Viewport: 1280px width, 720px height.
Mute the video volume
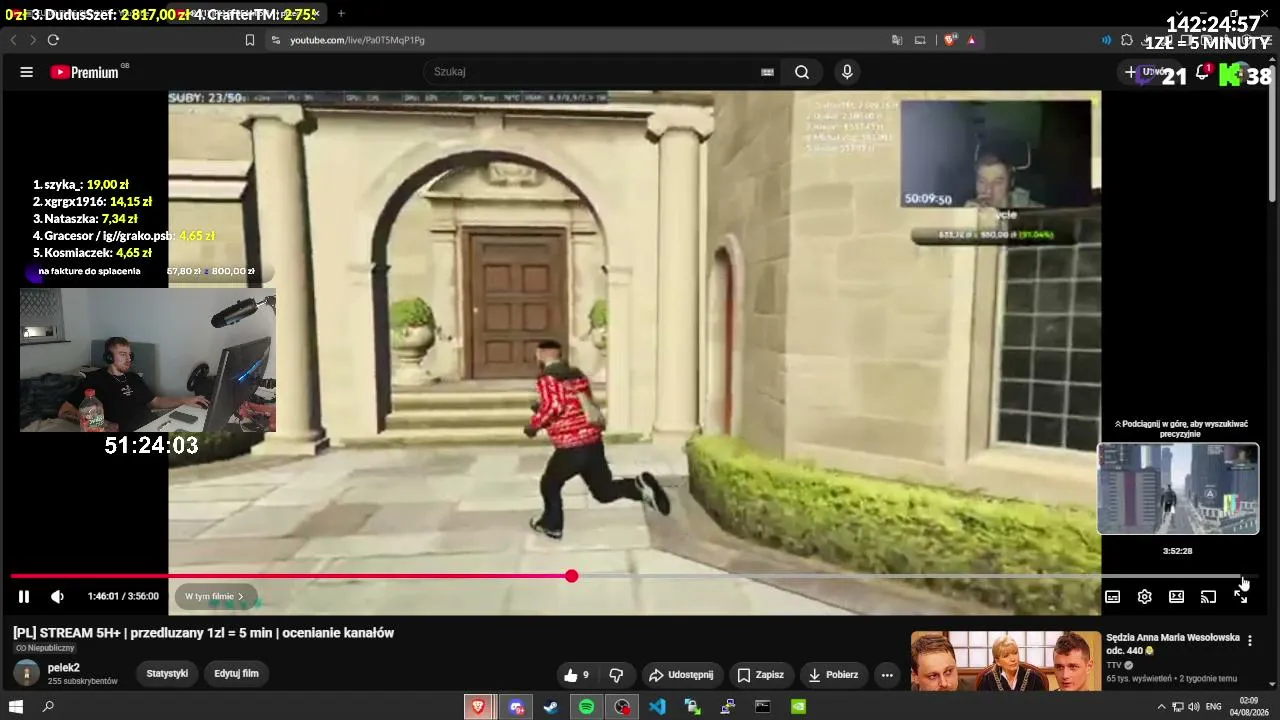tap(57, 596)
